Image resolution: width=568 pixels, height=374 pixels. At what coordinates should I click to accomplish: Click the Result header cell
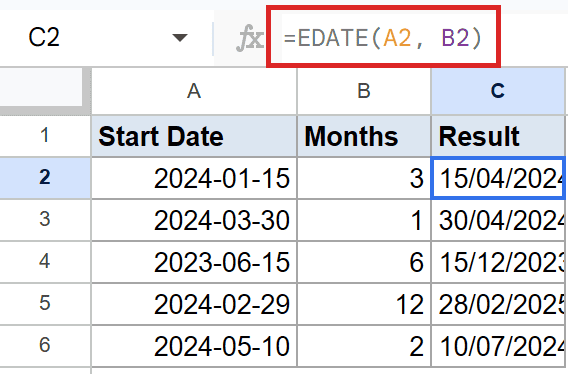498,136
